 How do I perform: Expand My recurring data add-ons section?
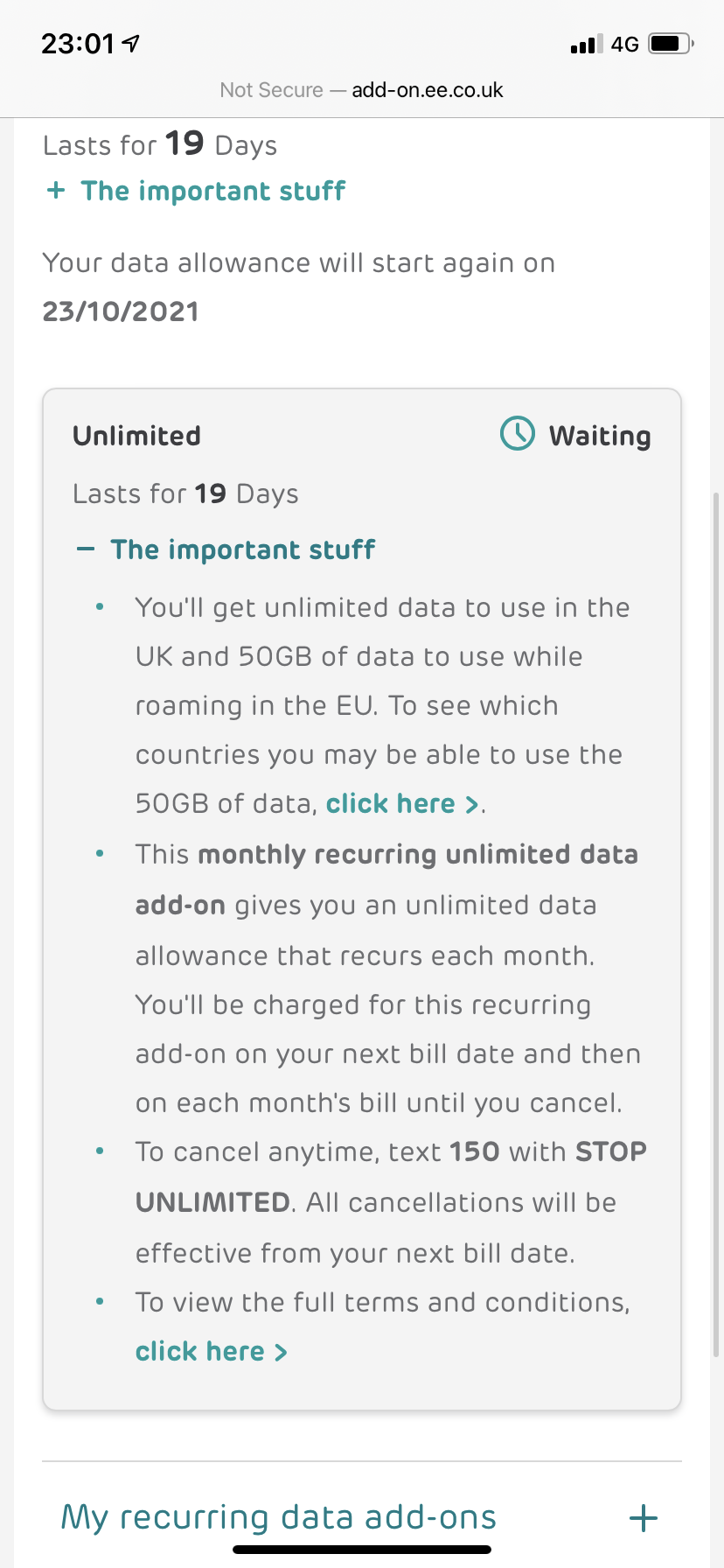click(x=278, y=1517)
